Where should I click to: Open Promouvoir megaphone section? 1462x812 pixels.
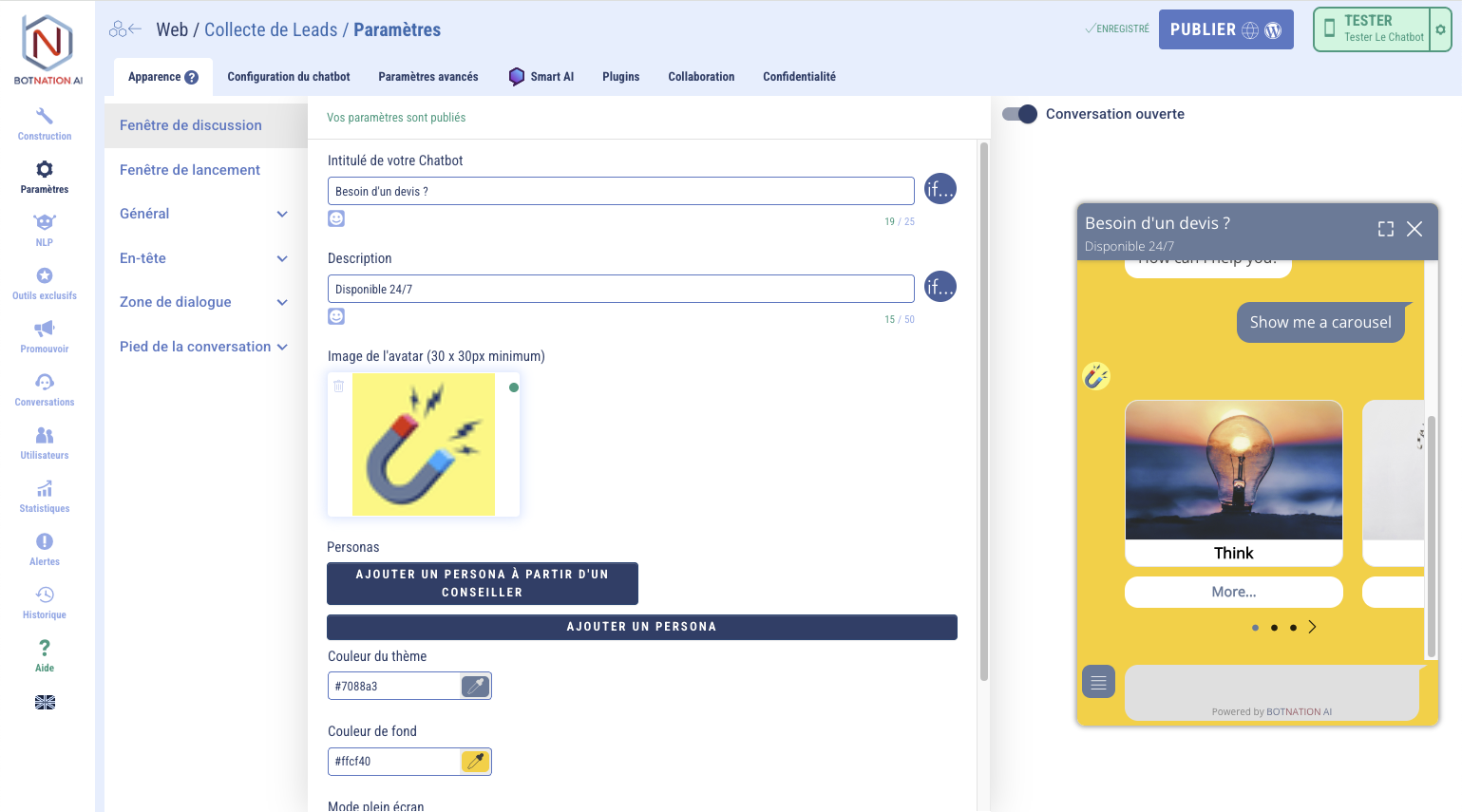(x=45, y=336)
